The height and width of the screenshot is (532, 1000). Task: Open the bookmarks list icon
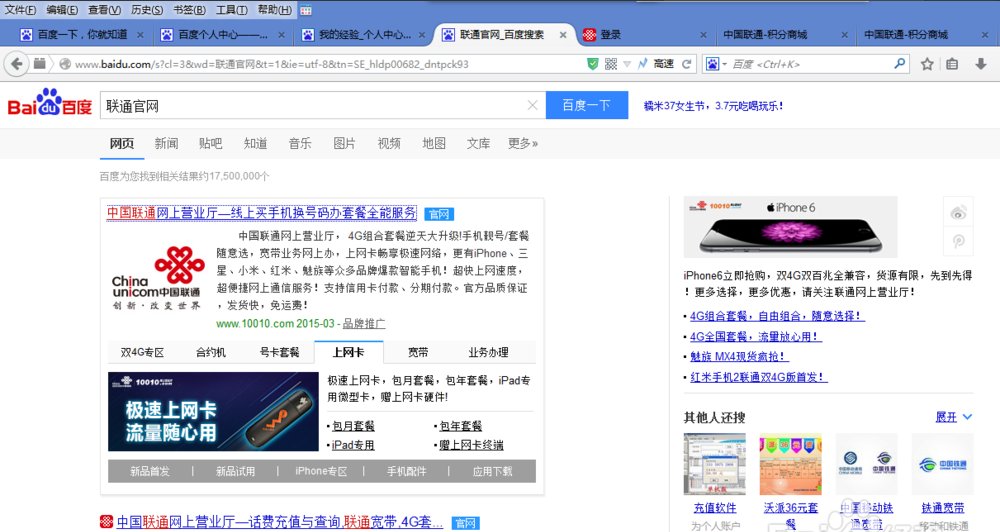(952, 64)
